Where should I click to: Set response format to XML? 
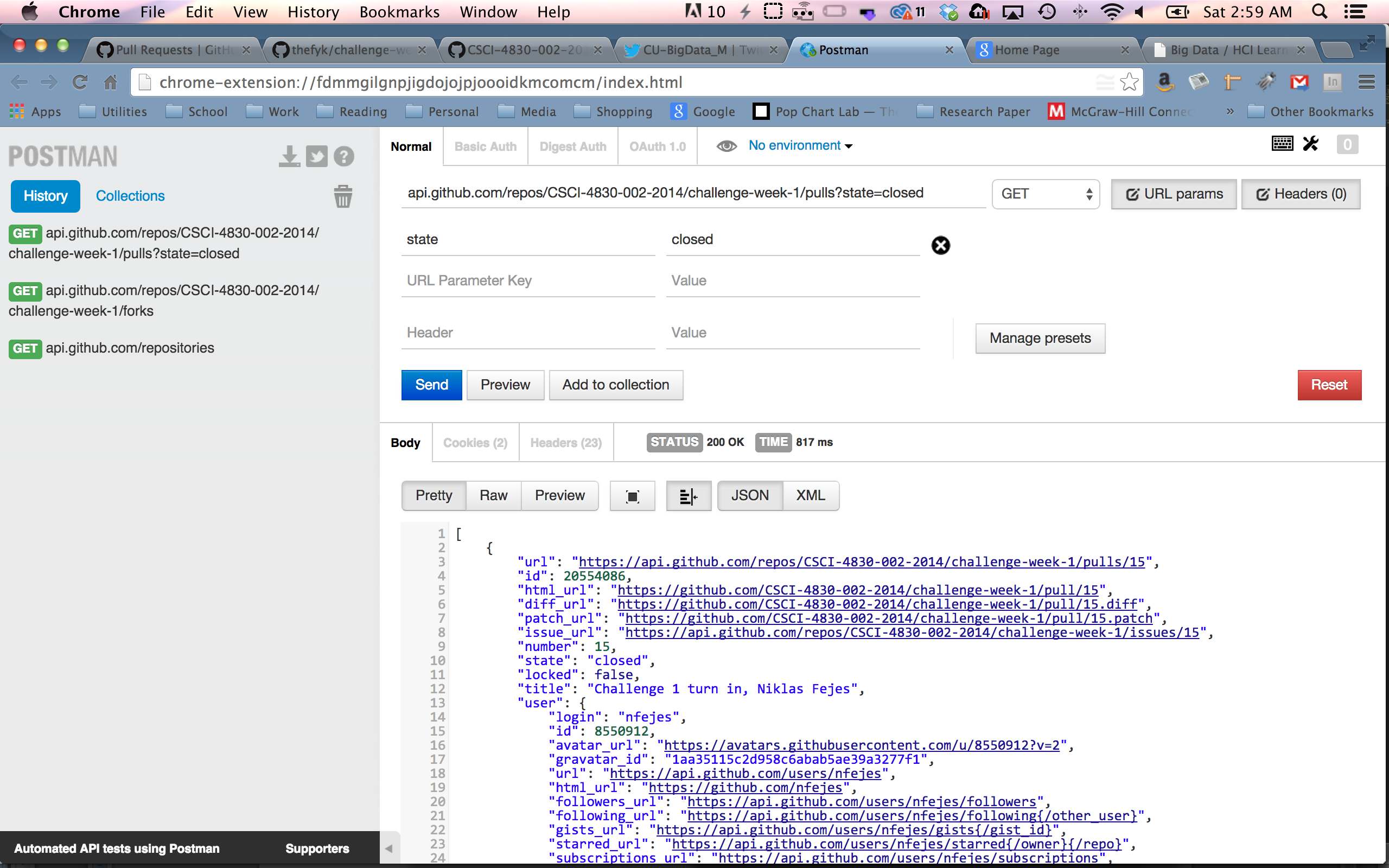coord(811,495)
